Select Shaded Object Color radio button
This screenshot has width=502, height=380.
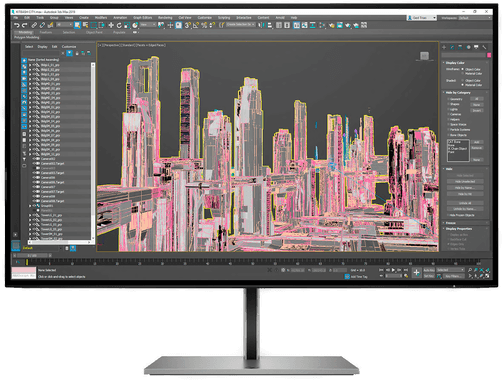point(463,80)
